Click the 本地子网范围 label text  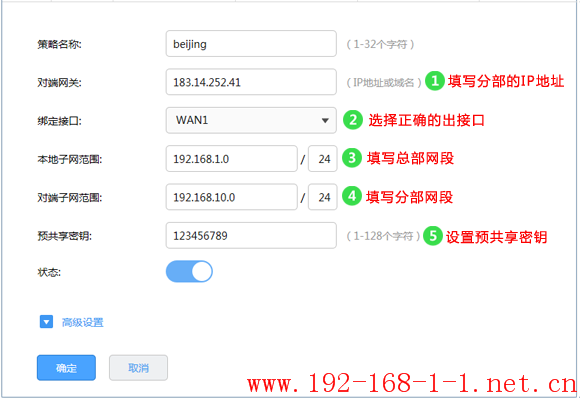pyautogui.click(x=70, y=159)
